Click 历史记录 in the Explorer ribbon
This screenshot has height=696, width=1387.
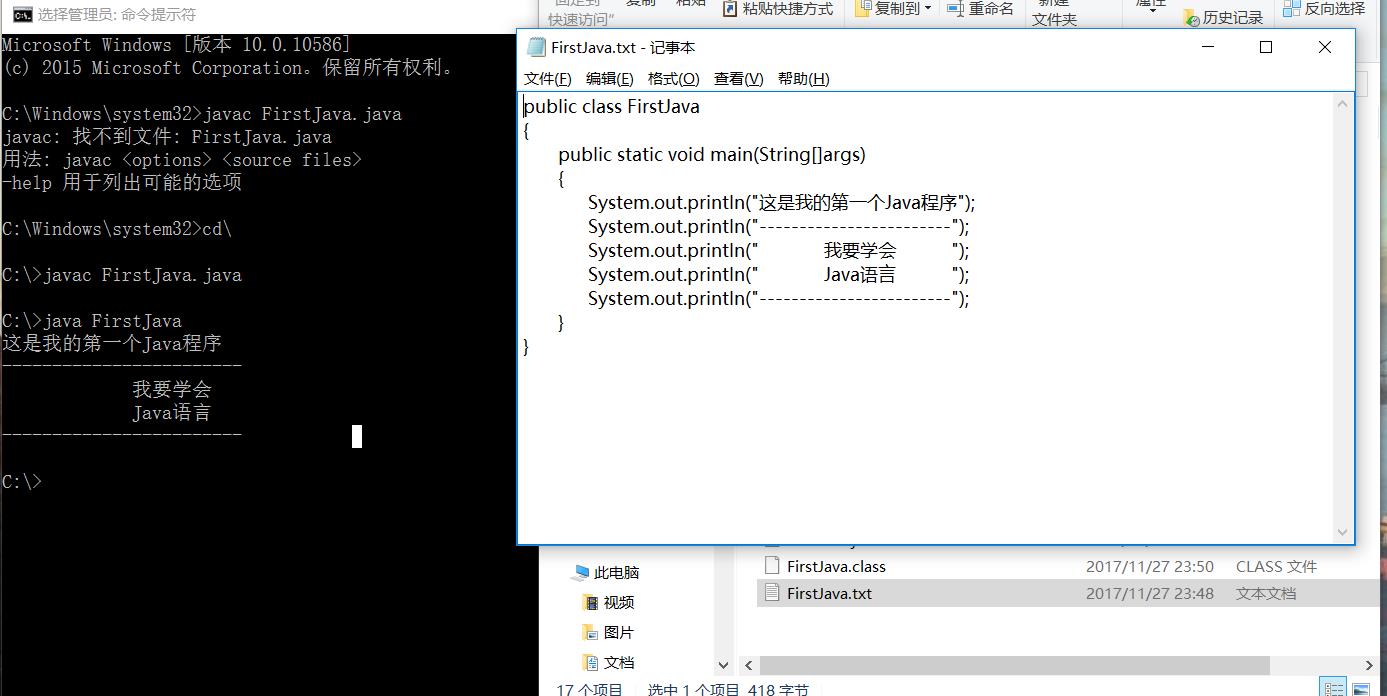[1223, 17]
